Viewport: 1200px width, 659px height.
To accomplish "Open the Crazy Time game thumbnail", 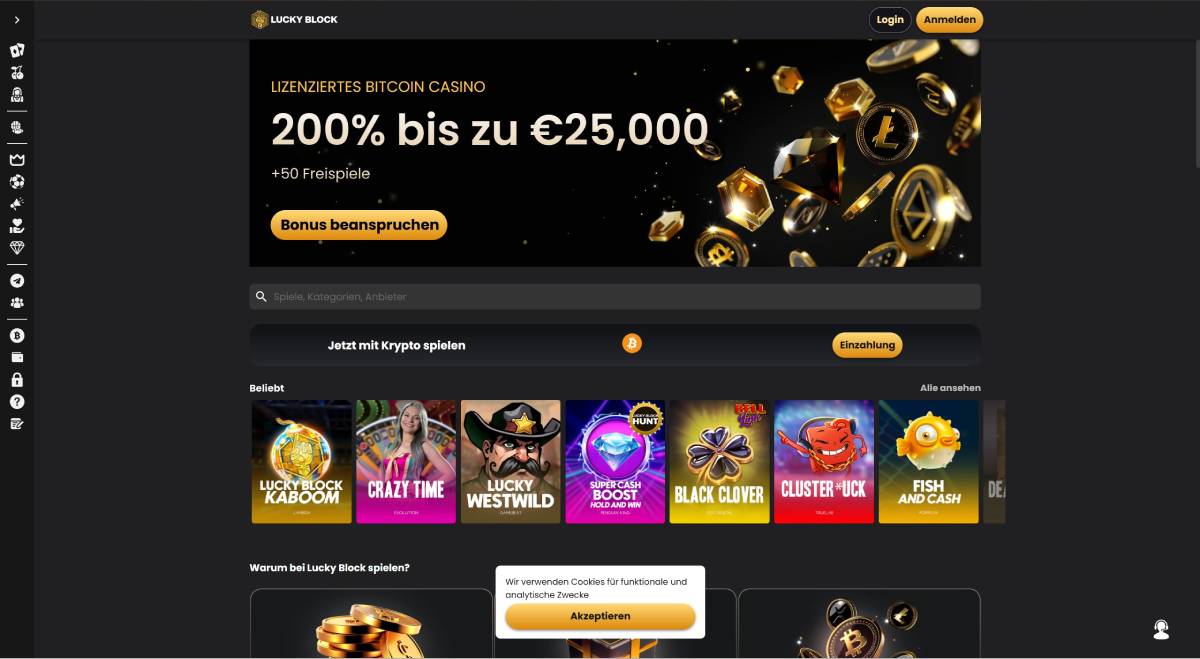I will pos(406,462).
